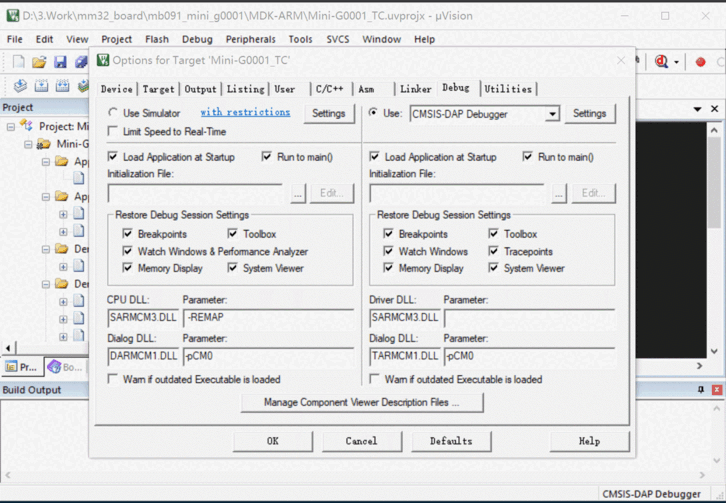Collapse the Mini-G target tree node

(28, 144)
